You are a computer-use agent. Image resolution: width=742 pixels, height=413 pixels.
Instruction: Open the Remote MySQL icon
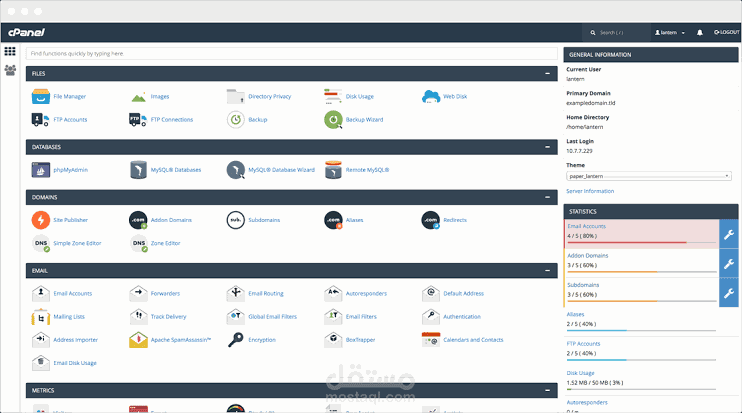(x=333, y=170)
